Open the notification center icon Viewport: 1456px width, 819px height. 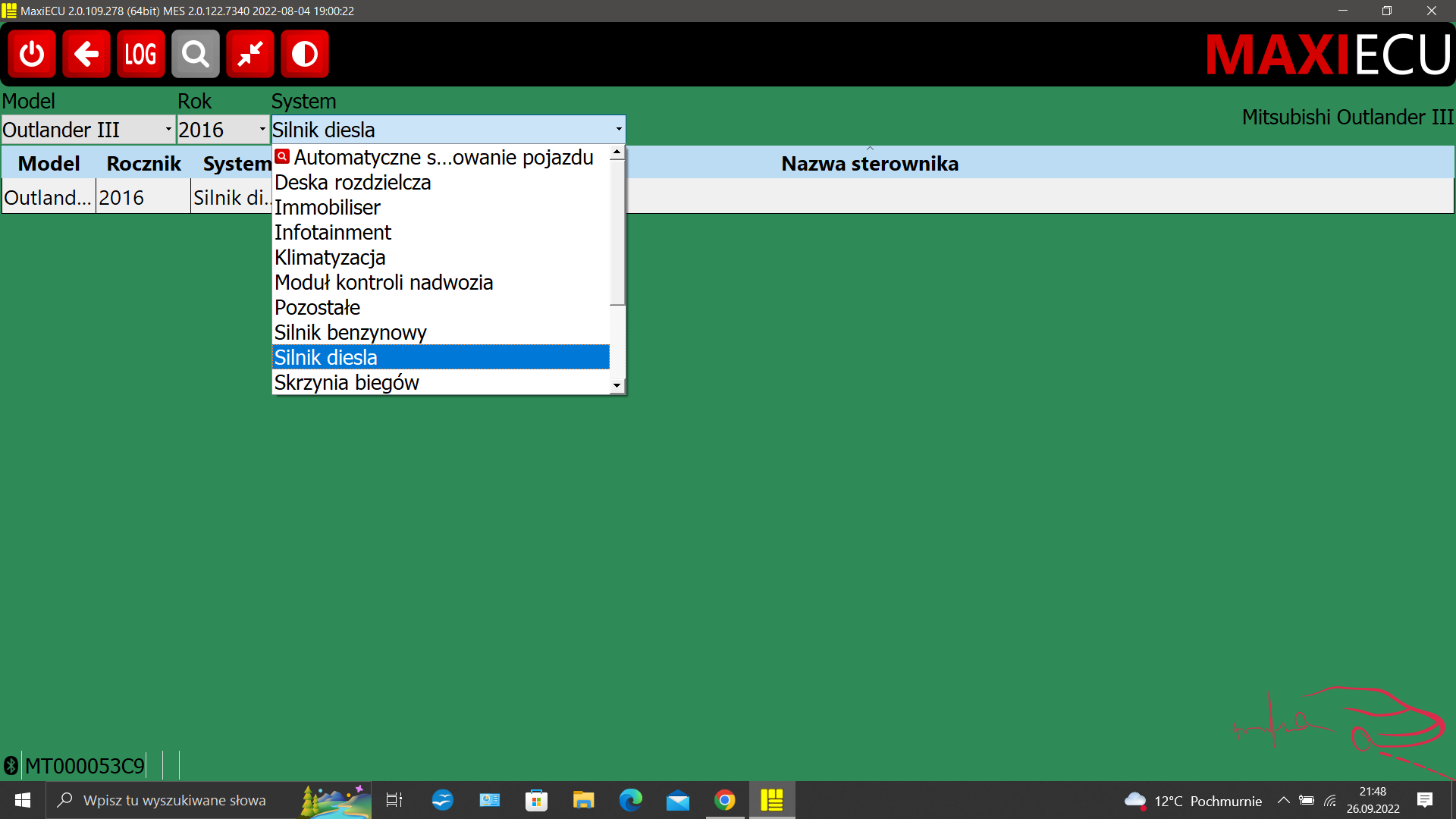(1424, 800)
